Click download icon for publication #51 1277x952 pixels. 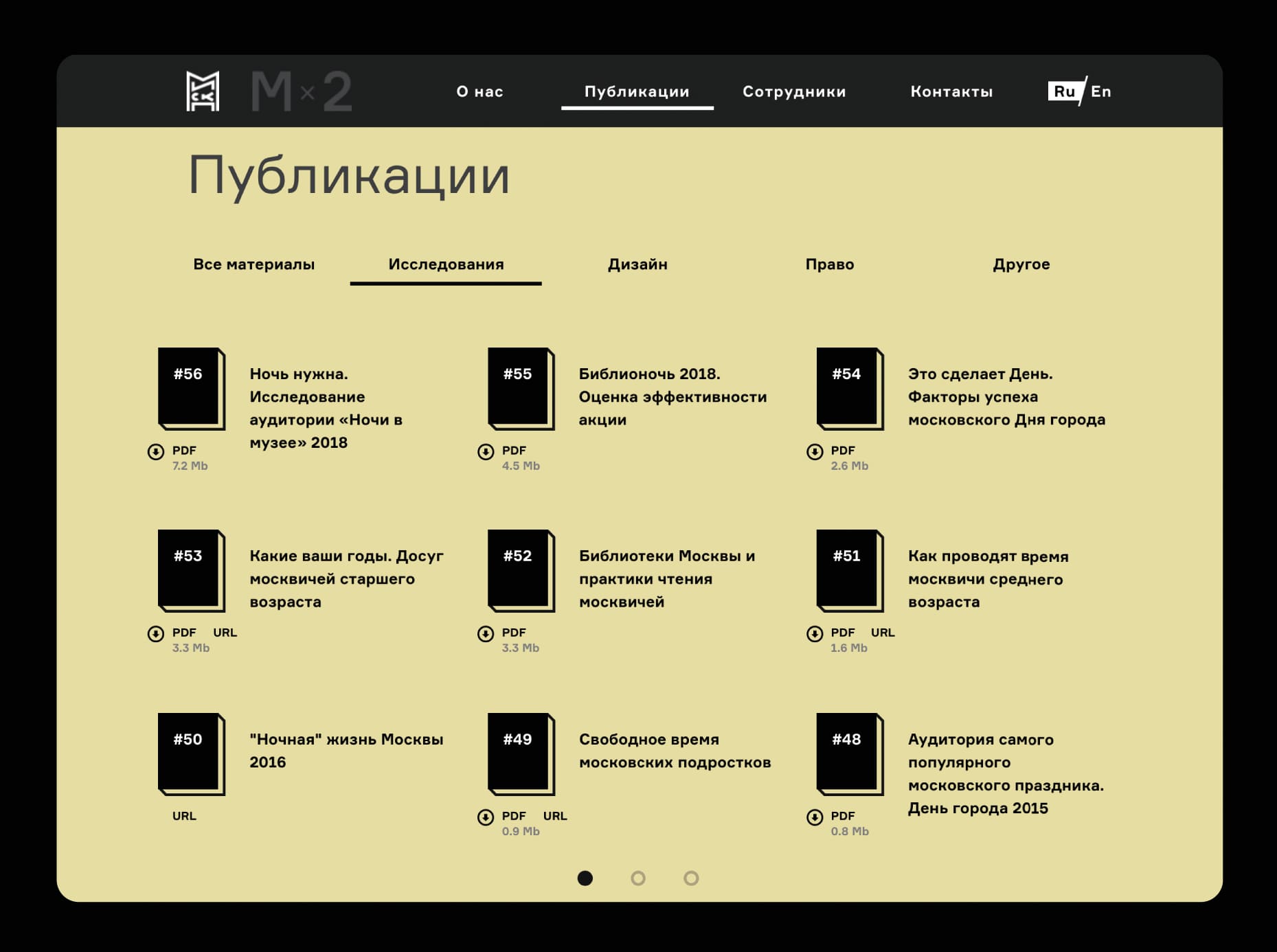click(815, 633)
